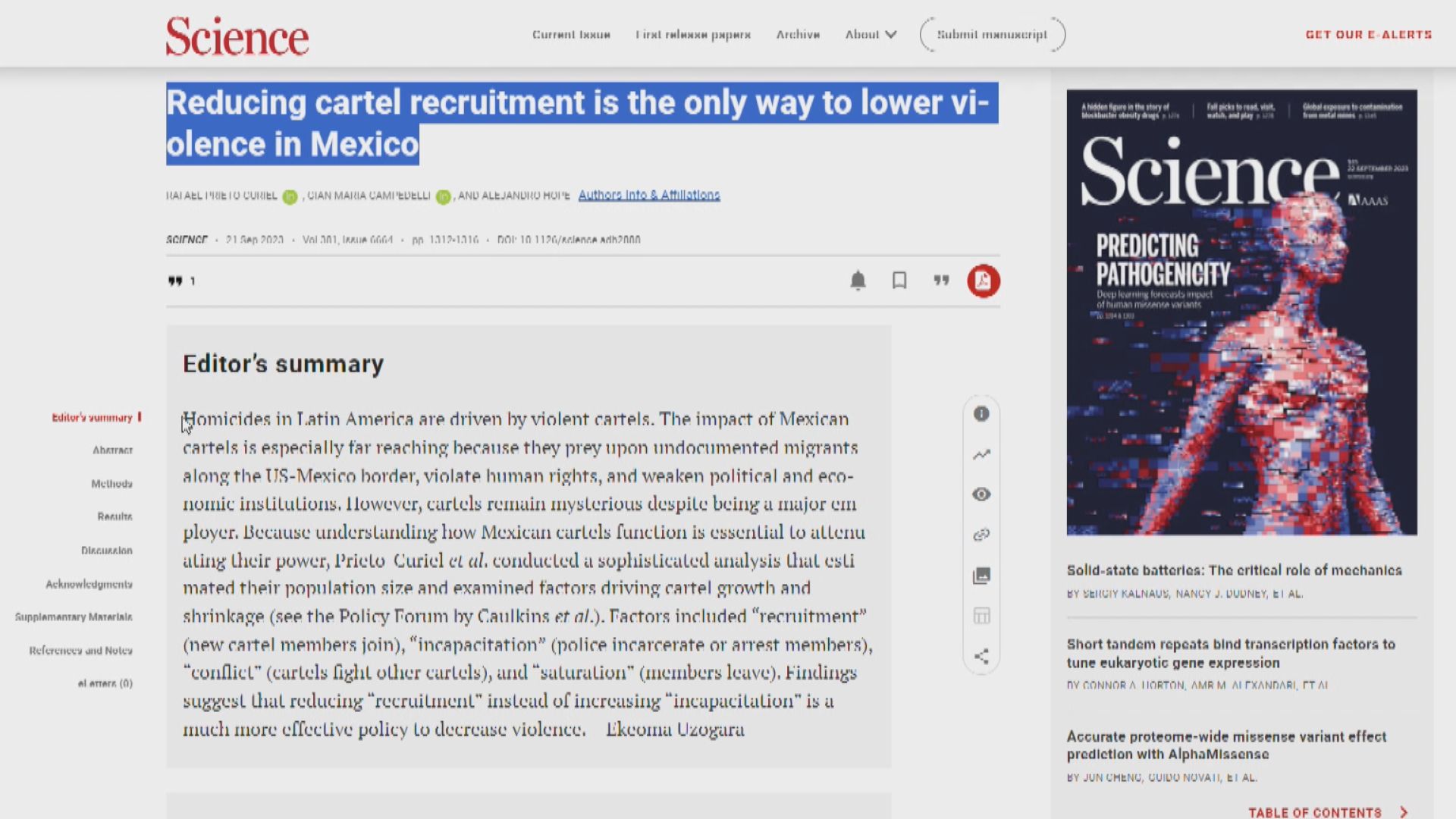Jump to Abstract section in side navigation
This screenshot has width=1456, height=819.
[x=112, y=450]
